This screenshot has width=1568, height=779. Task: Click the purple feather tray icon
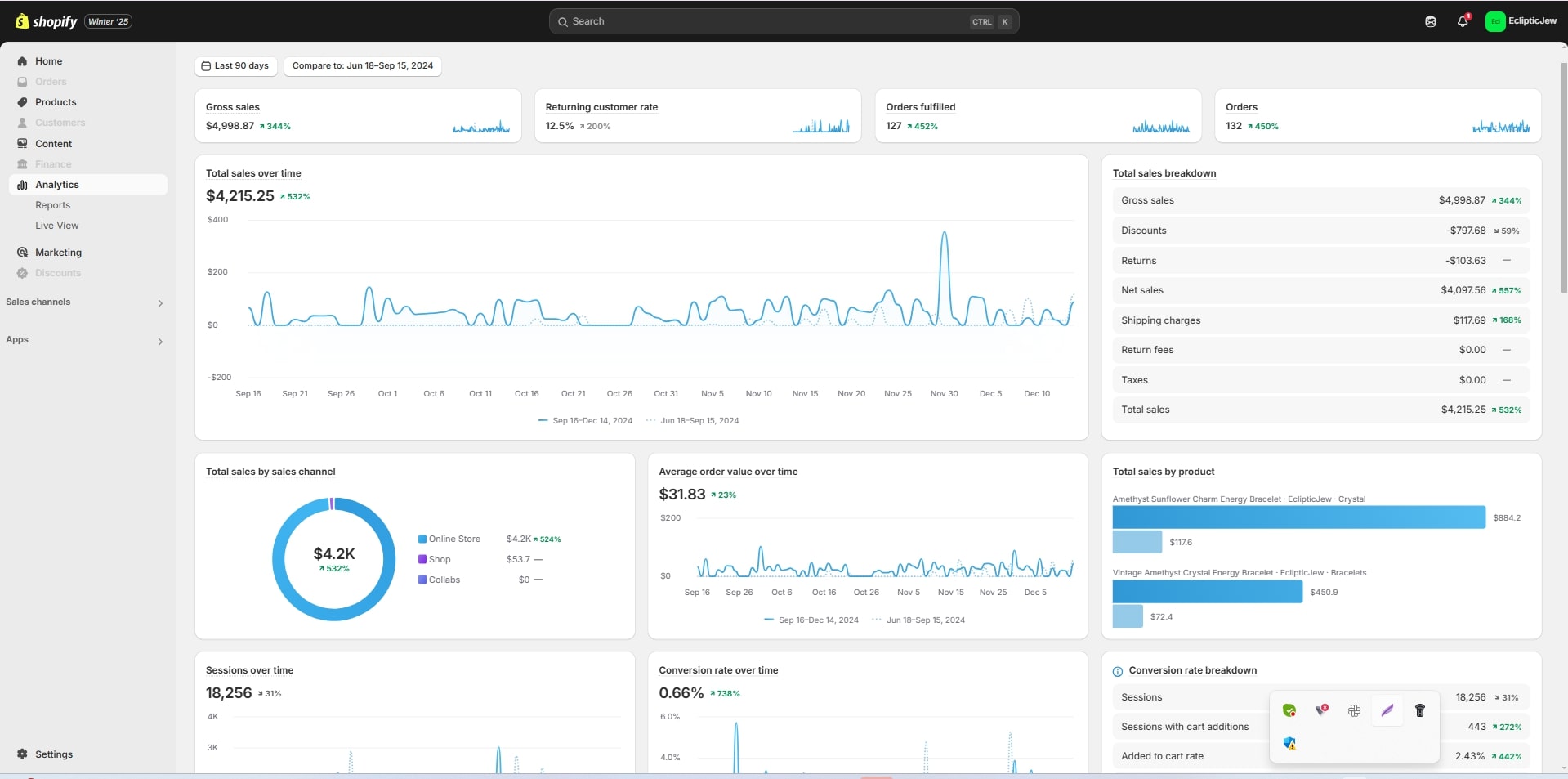tap(1387, 710)
